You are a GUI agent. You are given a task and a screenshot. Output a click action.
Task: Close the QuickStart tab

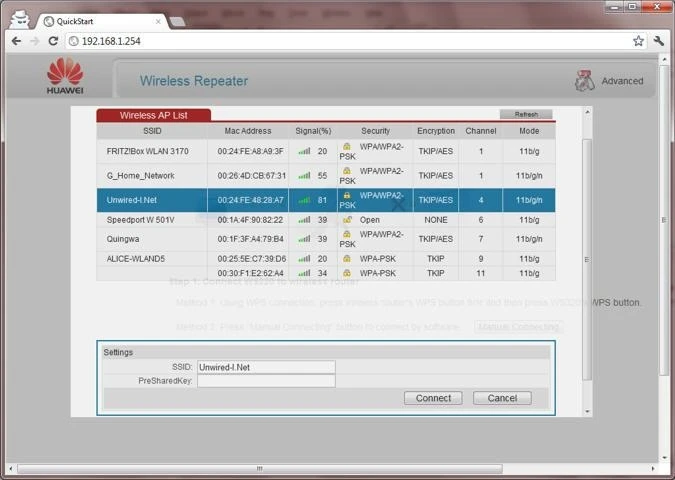tap(158, 21)
